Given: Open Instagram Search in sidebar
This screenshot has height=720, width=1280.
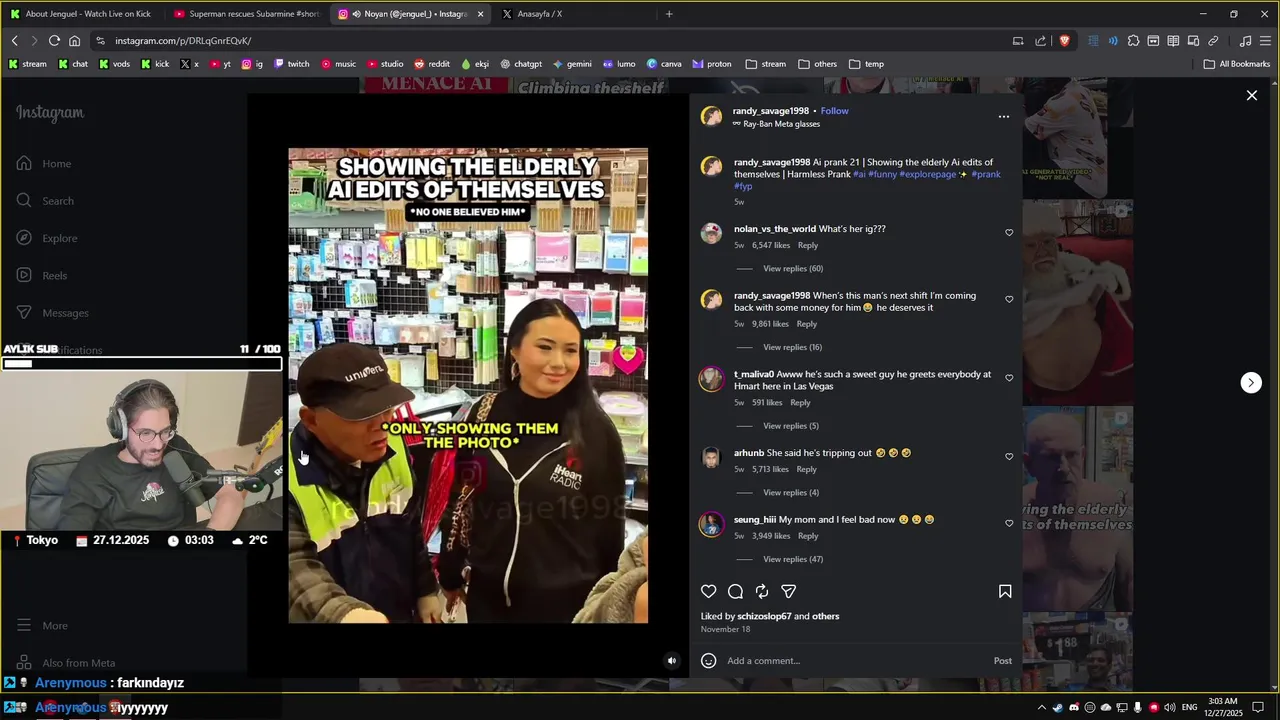Looking at the screenshot, I should 45,201.
